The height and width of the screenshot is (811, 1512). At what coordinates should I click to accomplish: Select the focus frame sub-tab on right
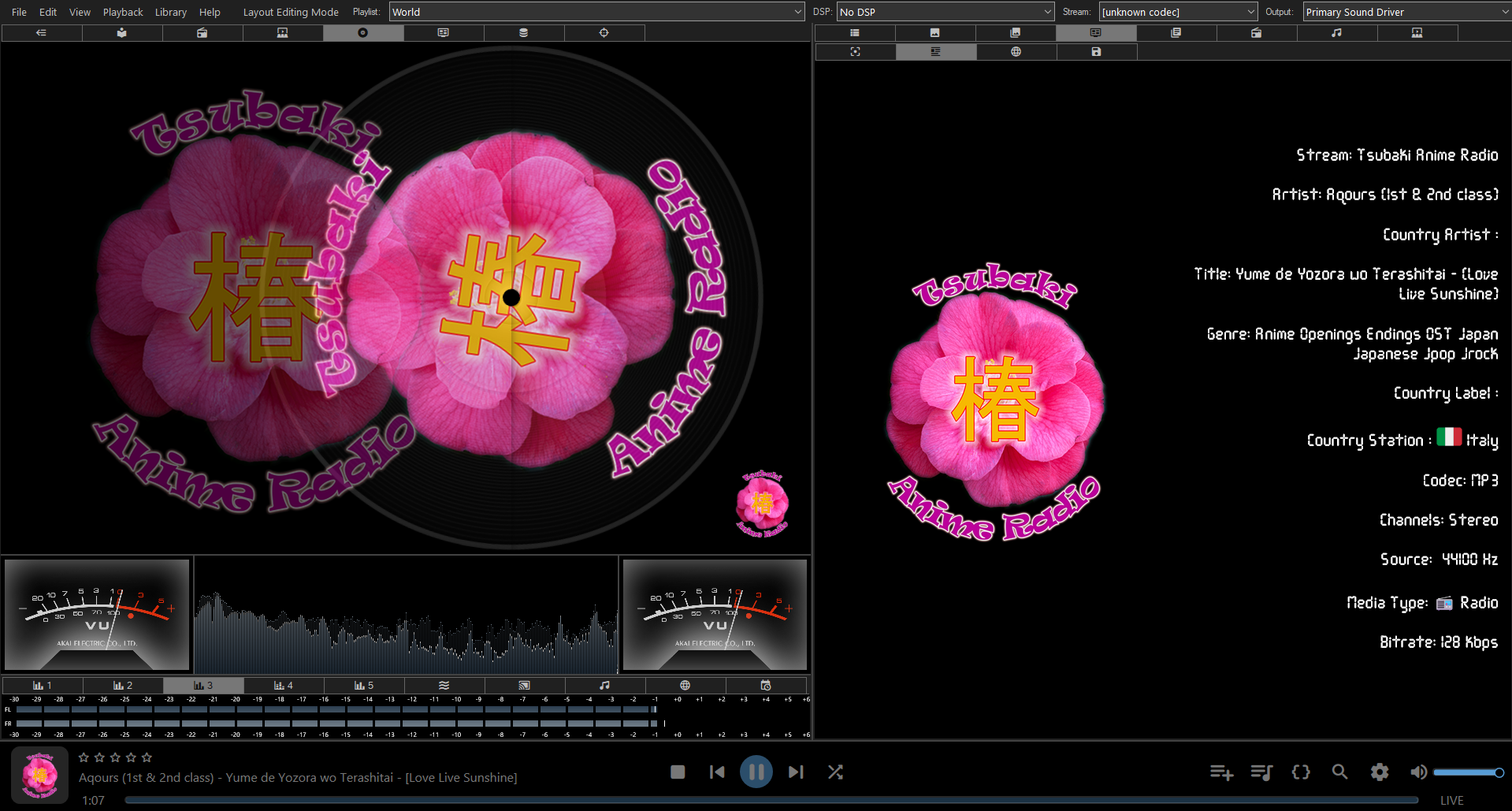(856, 51)
